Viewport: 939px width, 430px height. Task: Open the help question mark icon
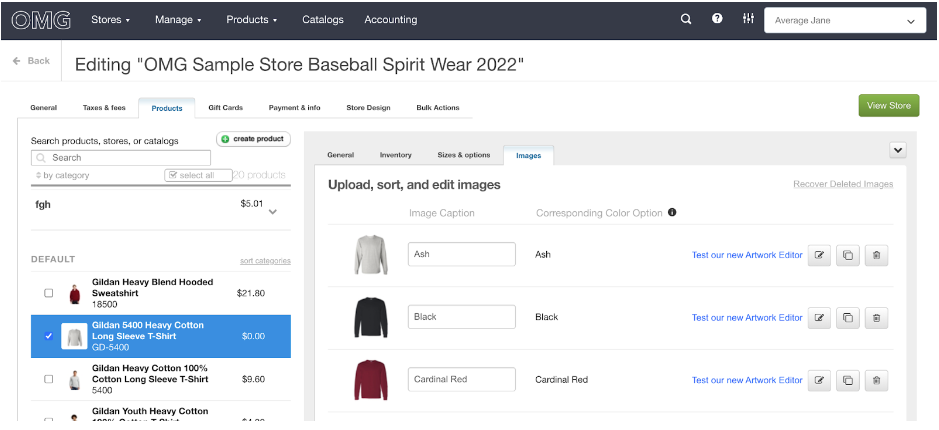point(717,19)
